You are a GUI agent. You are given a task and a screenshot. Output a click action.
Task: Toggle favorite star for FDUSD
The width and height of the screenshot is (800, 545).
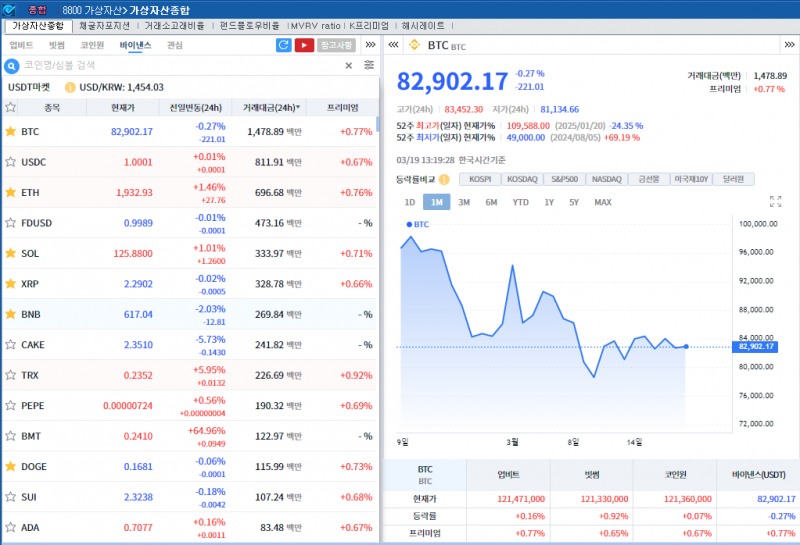[x=10, y=222]
